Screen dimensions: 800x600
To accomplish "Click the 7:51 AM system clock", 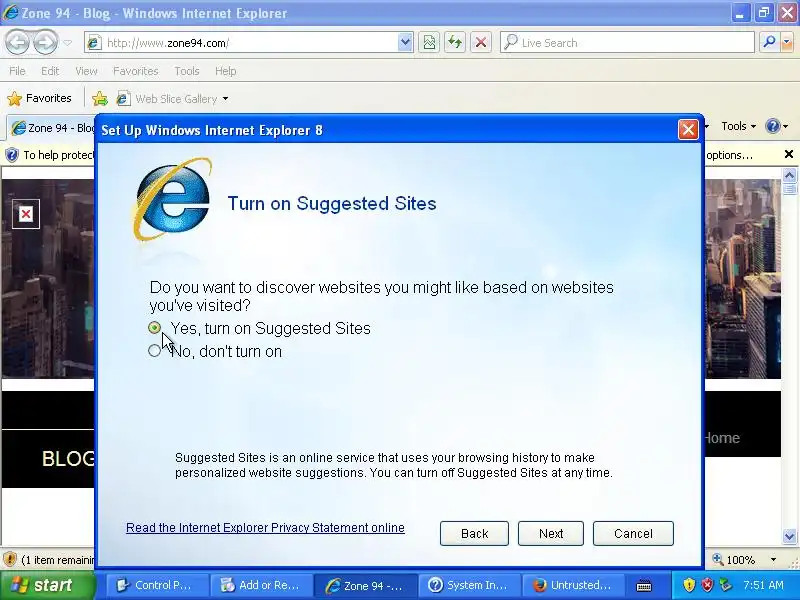I will coord(763,585).
